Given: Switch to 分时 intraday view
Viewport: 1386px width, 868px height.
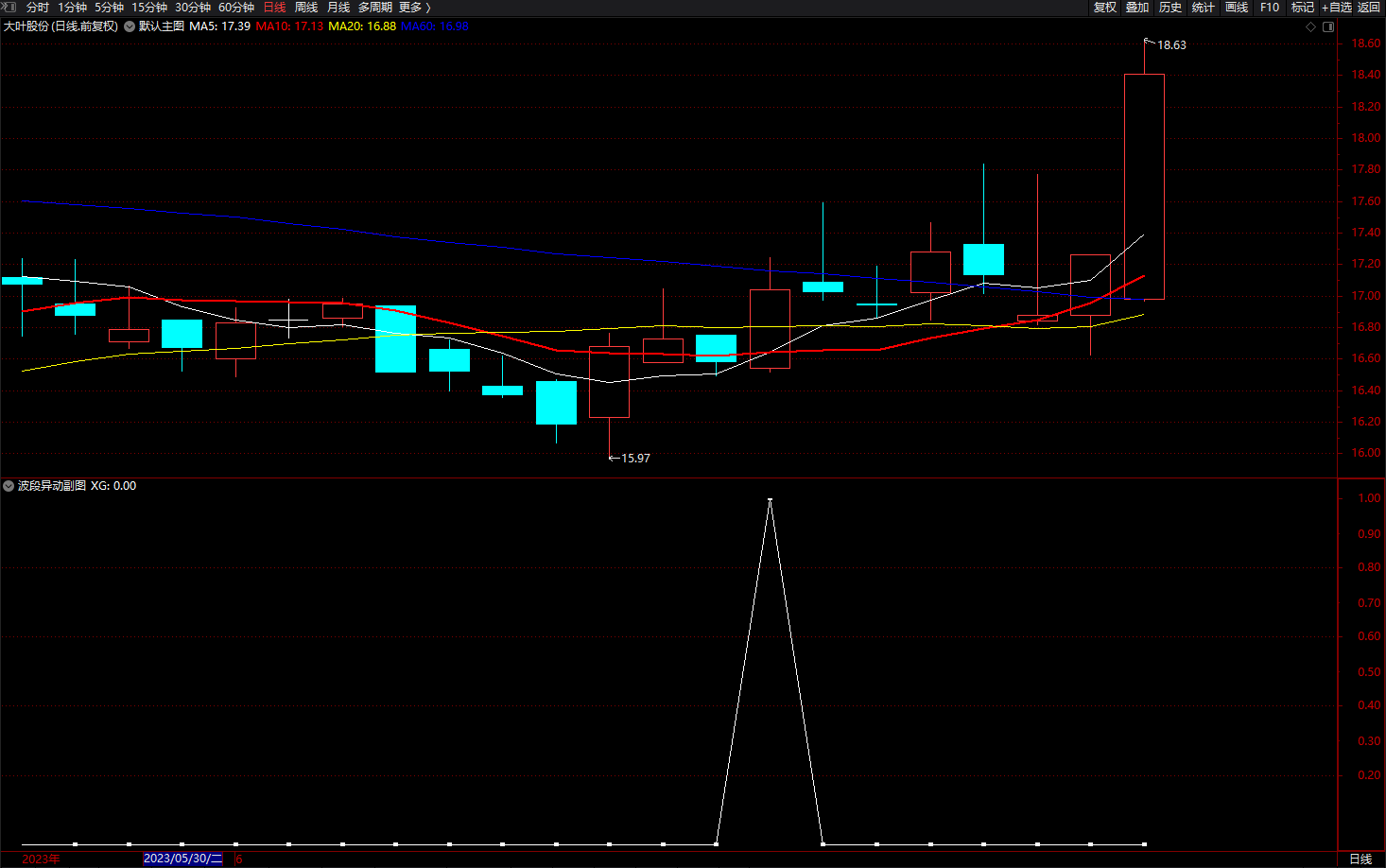Looking at the screenshot, I should click(38, 8).
